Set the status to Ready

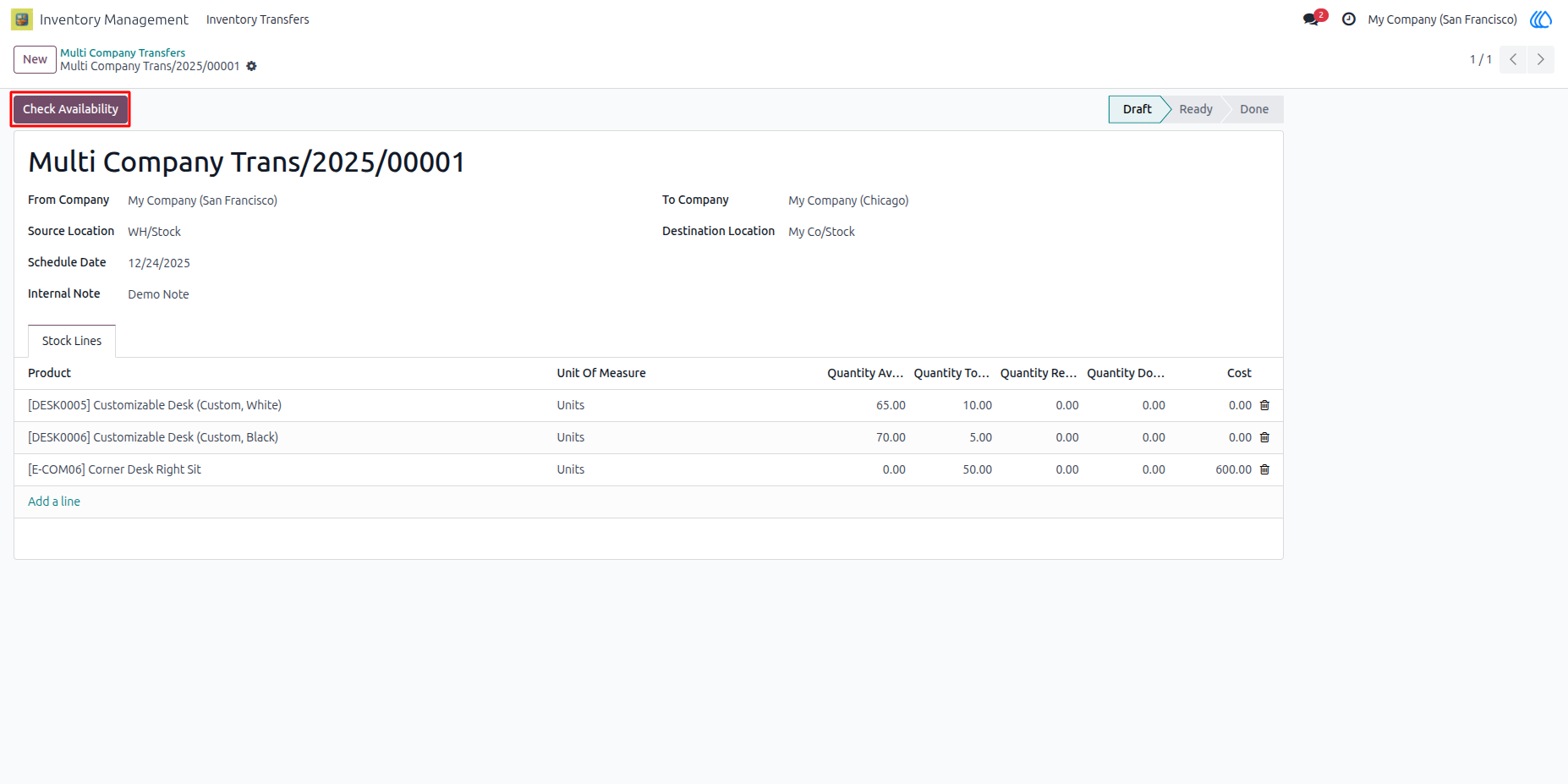[1196, 109]
